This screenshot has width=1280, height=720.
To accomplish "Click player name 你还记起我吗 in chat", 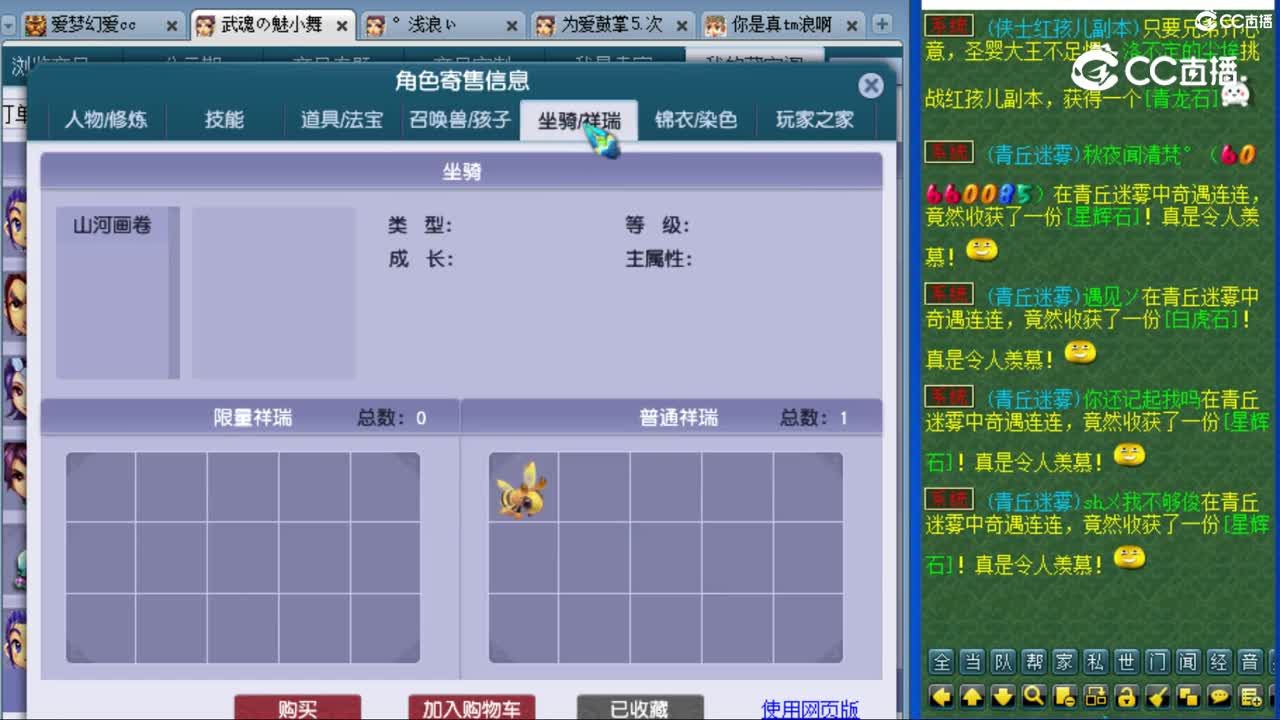I will coord(1143,398).
